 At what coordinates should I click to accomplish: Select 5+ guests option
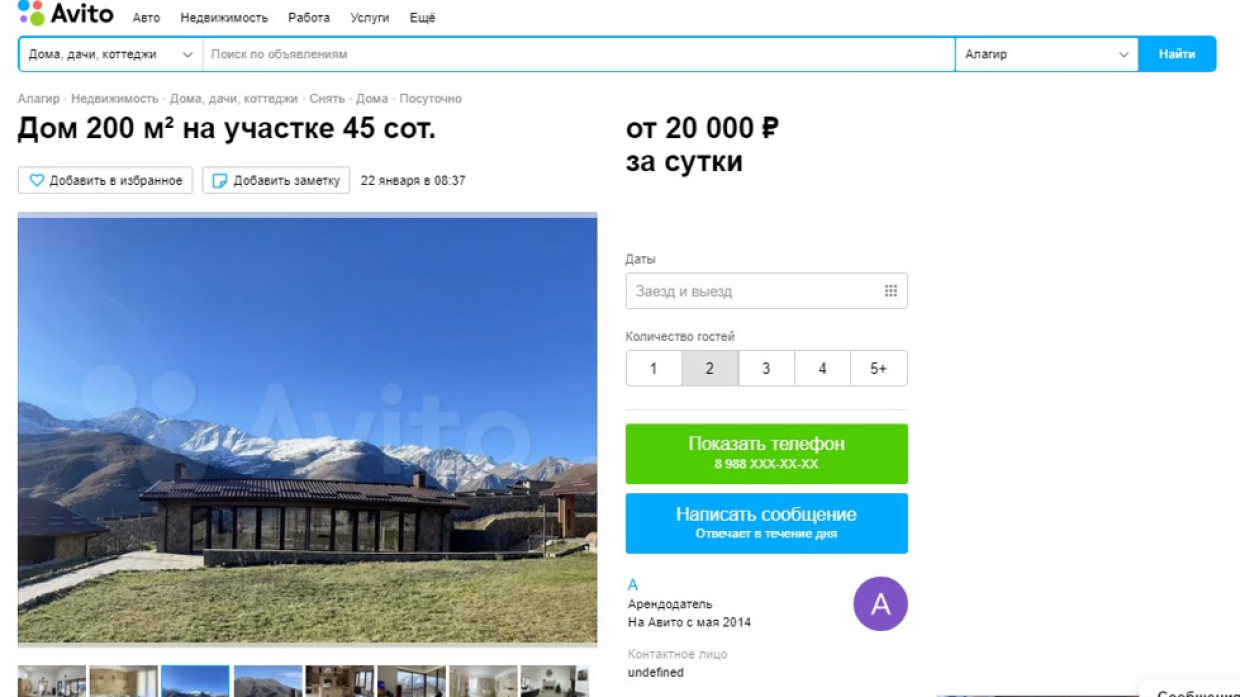point(879,368)
